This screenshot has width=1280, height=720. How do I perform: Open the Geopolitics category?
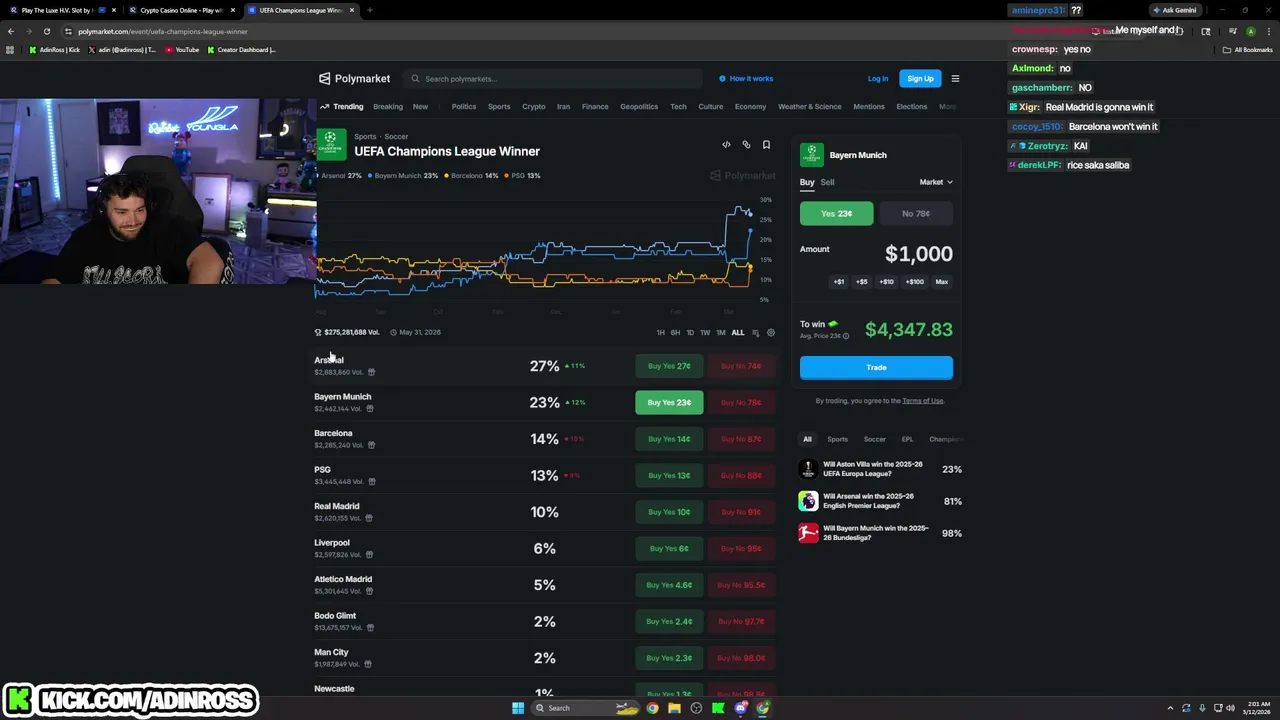click(x=639, y=106)
